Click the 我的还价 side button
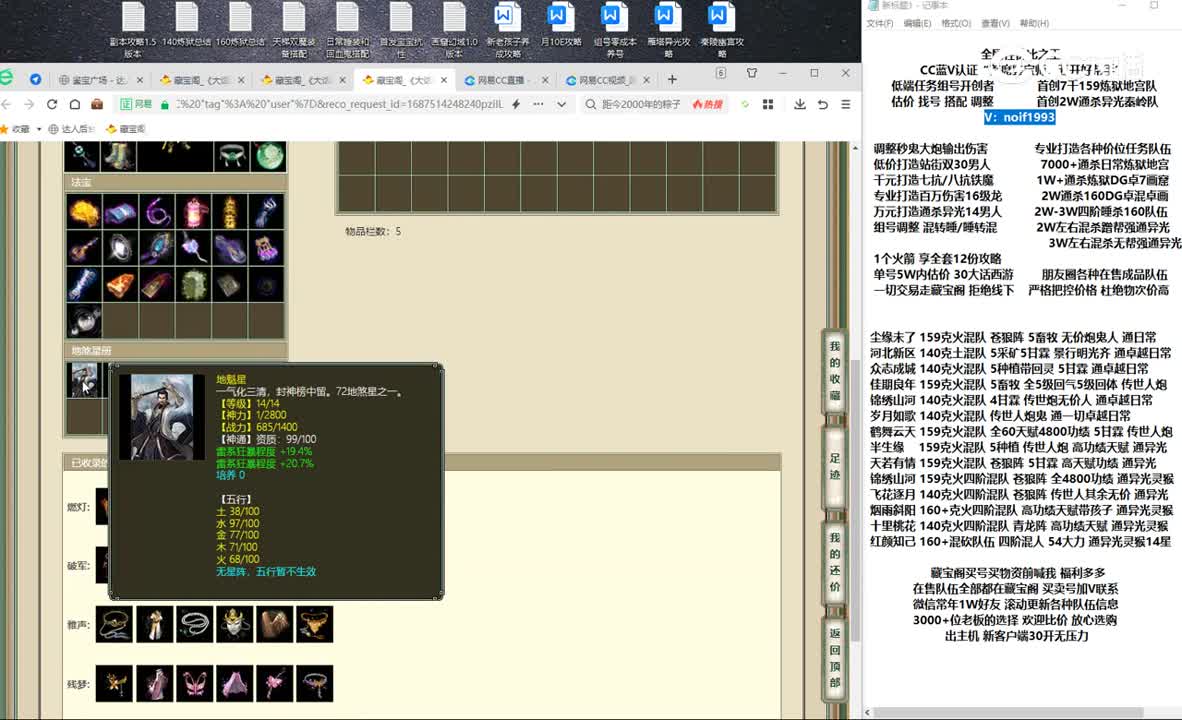The height and width of the screenshot is (720, 1182). 834,562
